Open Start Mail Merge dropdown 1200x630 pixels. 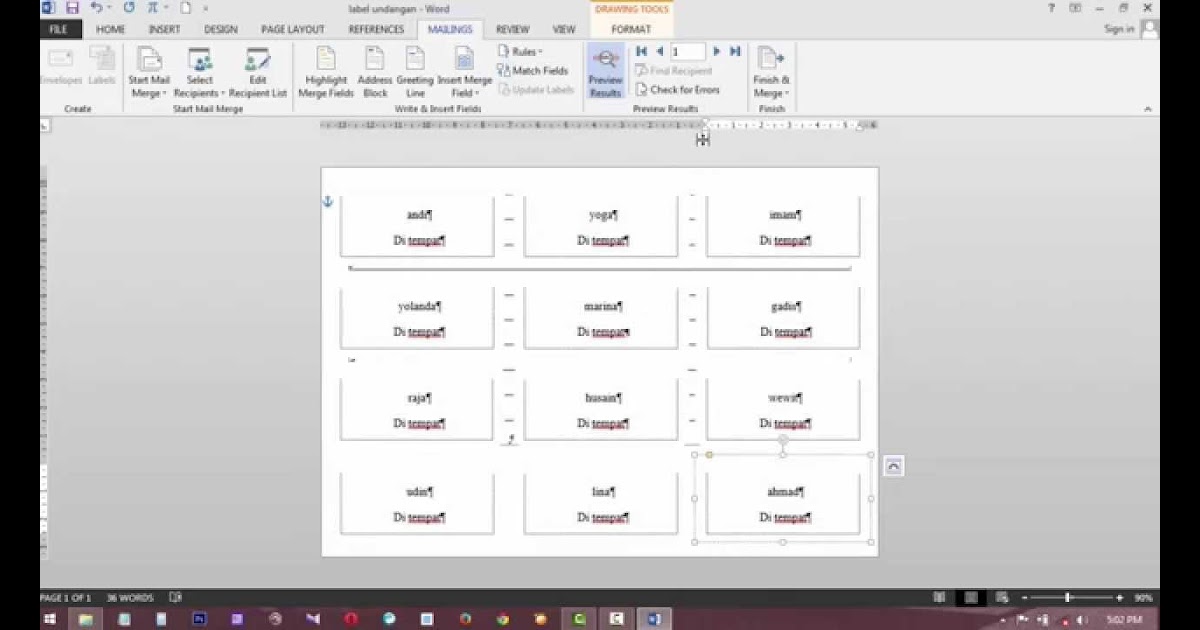click(x=148, y=72)
